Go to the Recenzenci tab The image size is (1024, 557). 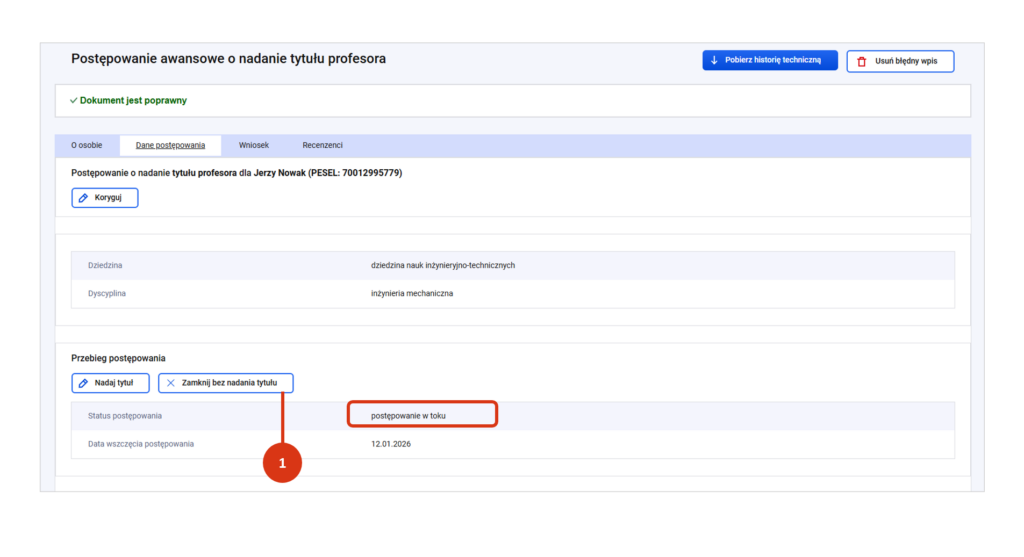pyautogui.click(x=322, y=145)
